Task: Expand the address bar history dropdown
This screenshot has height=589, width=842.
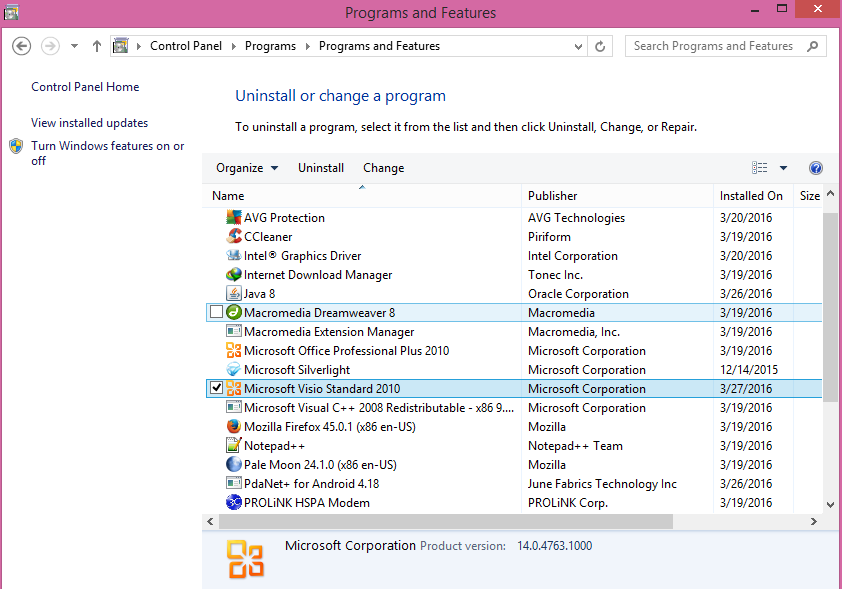Action: click(x=578, y=47)
